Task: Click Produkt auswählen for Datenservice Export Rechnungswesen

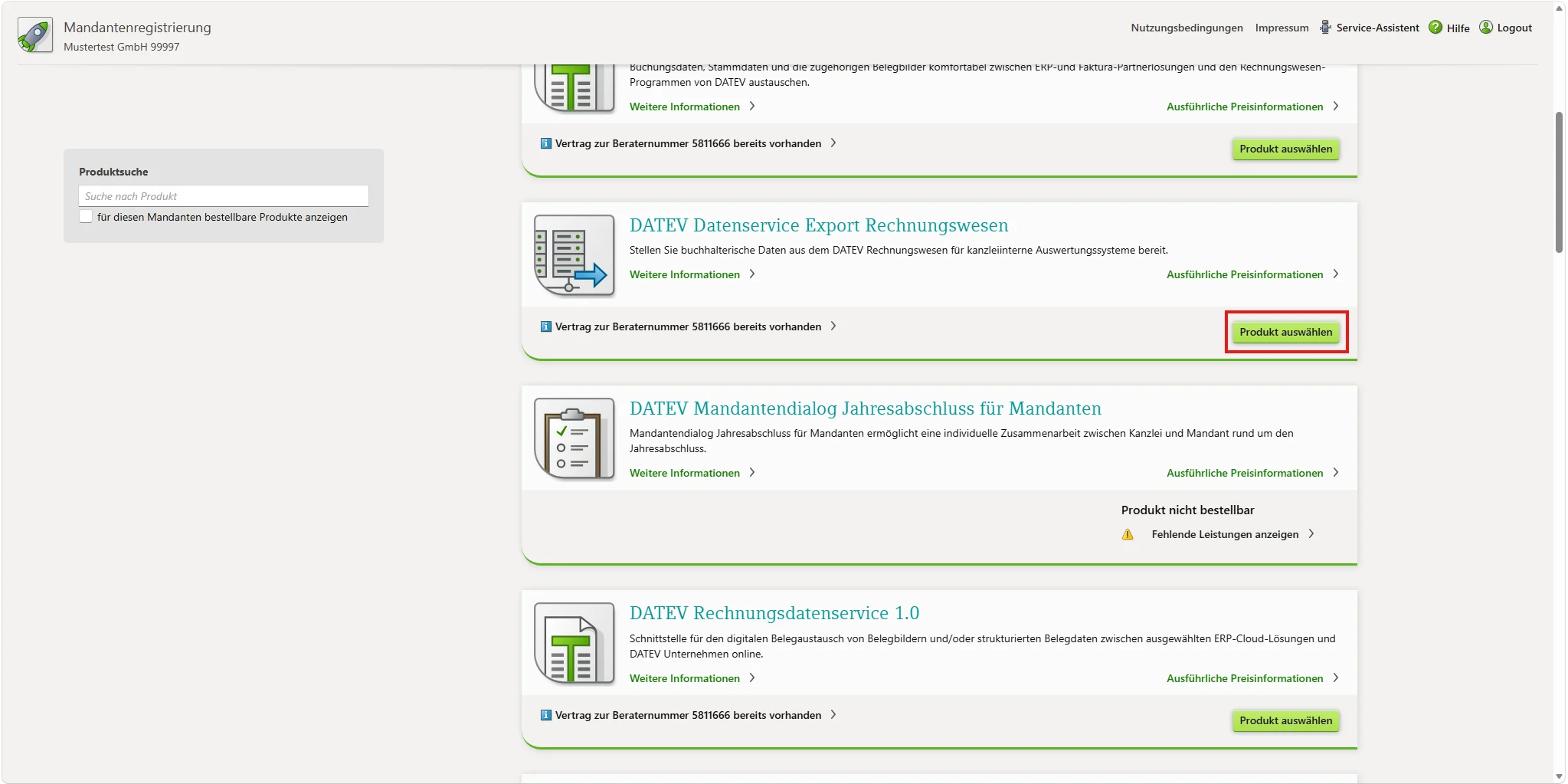Action: [1286, 332]
